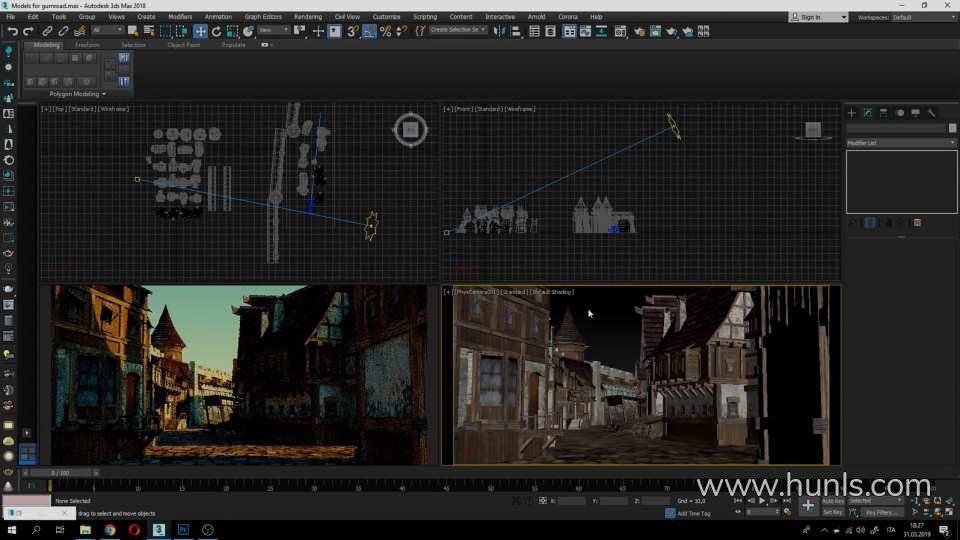Screen dimensions: 960x540
Task: Click the Unlink Selection icon
Action: pos(63,31)
